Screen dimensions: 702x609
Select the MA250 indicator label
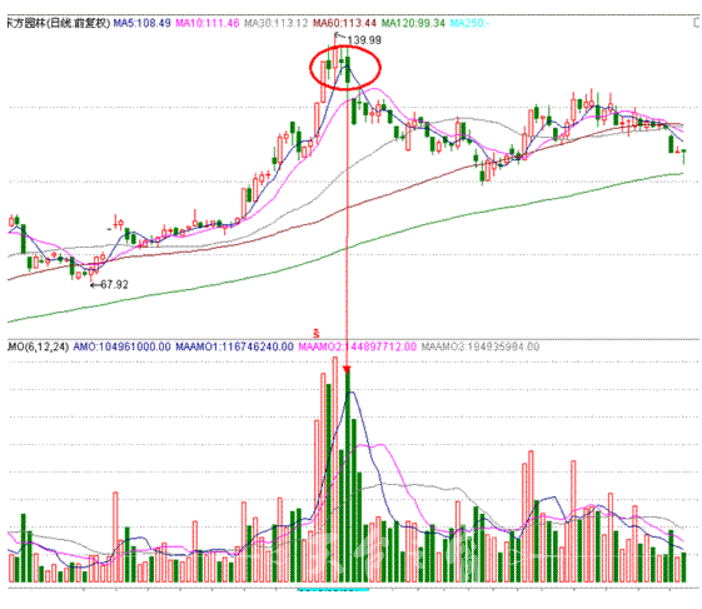pyautogui.click(x=469, y=23)
